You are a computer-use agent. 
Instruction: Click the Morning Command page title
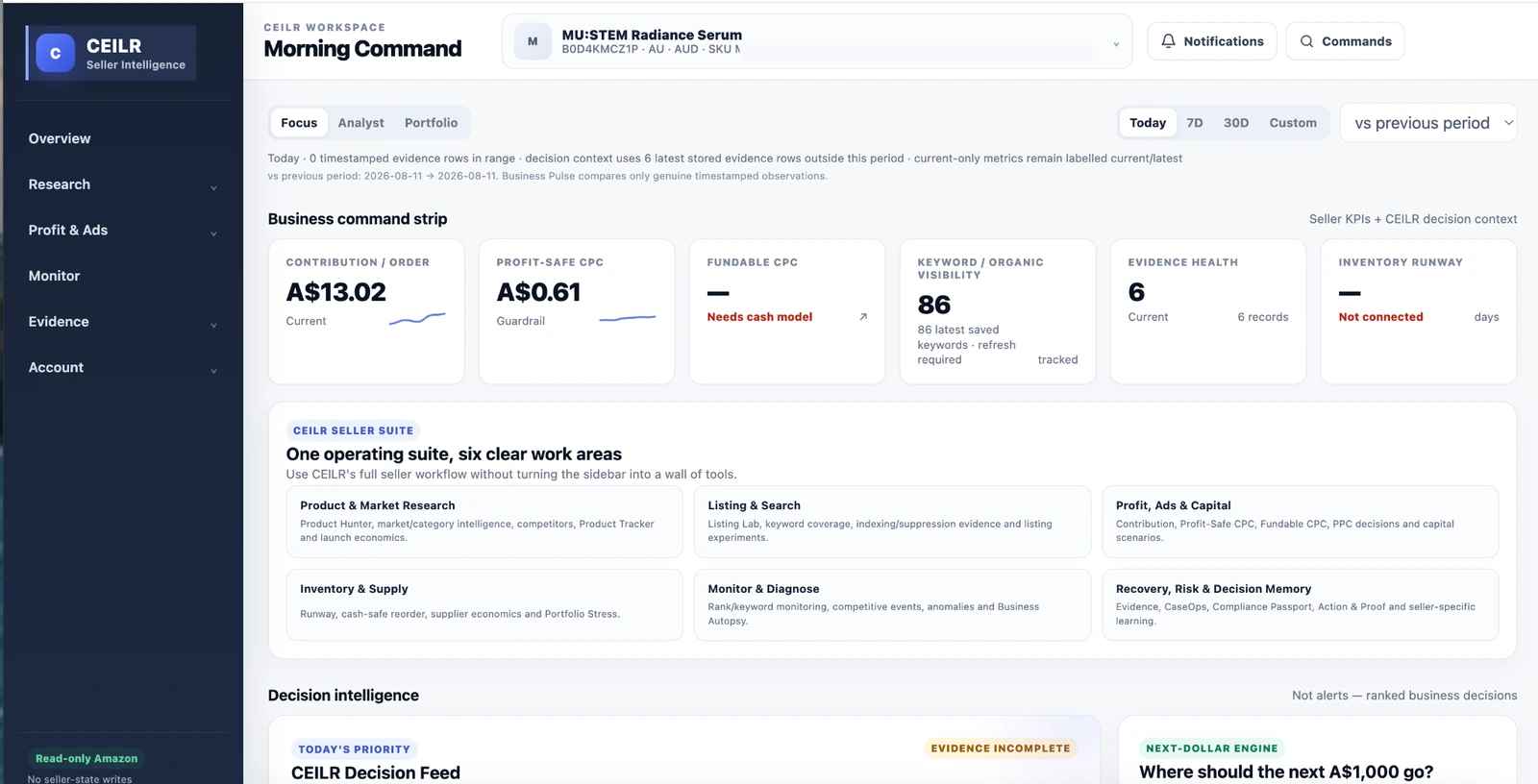point(362,49)
